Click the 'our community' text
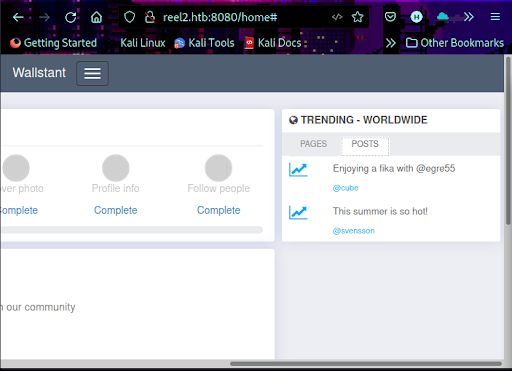Screen dimensions: 512x371 41,307
